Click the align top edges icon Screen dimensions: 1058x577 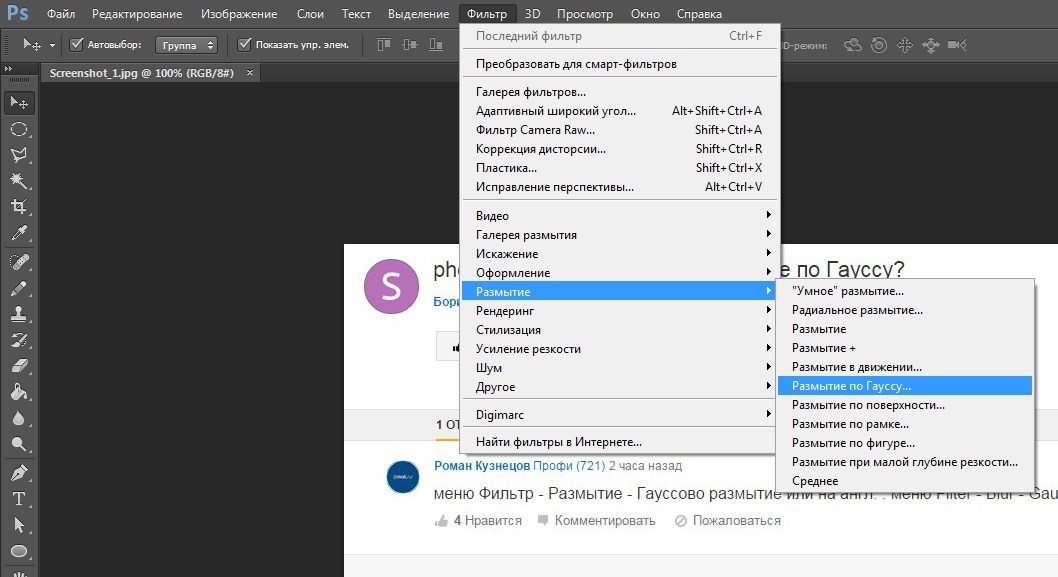pos(384,45)
